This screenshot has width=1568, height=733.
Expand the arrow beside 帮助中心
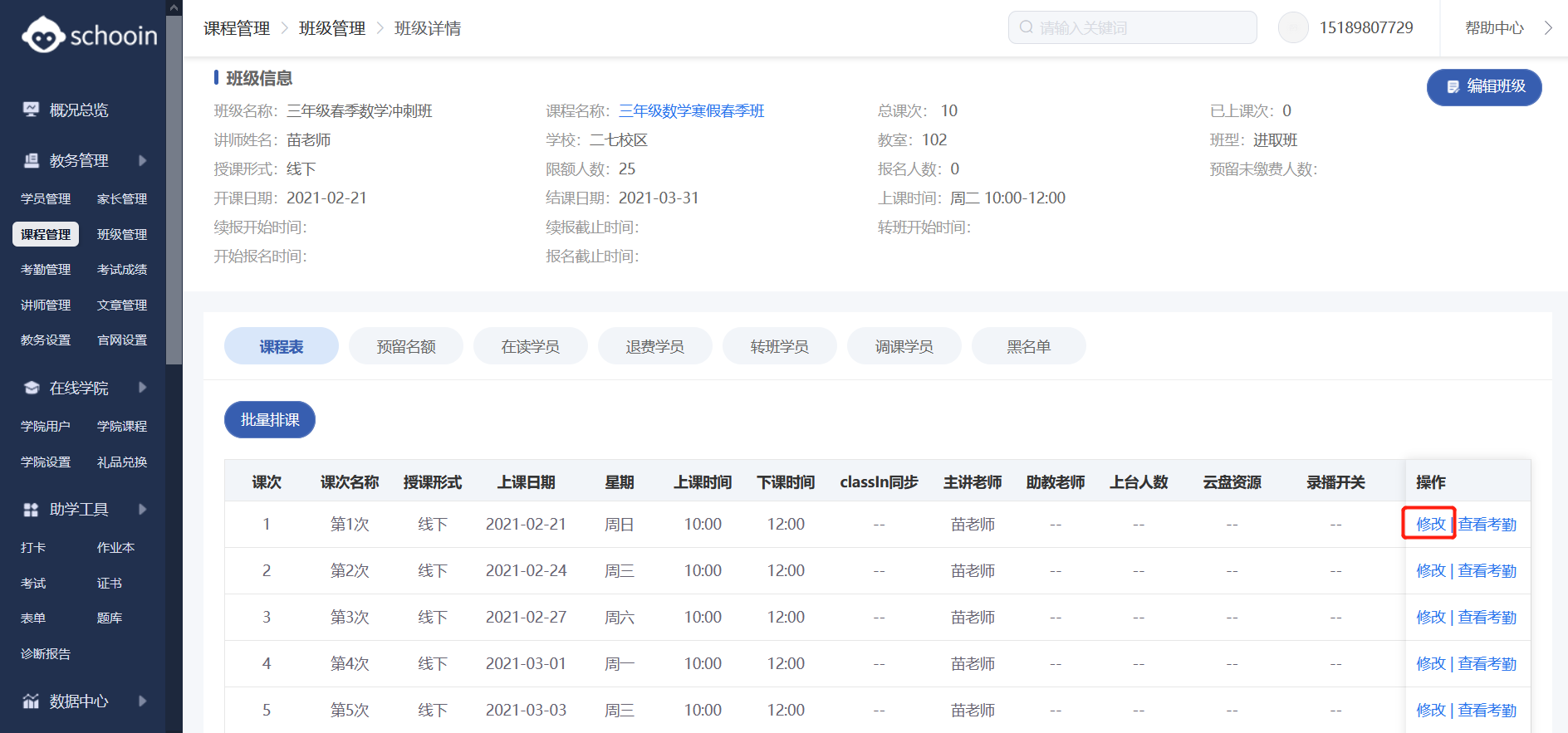click(x=1548, y=27)
